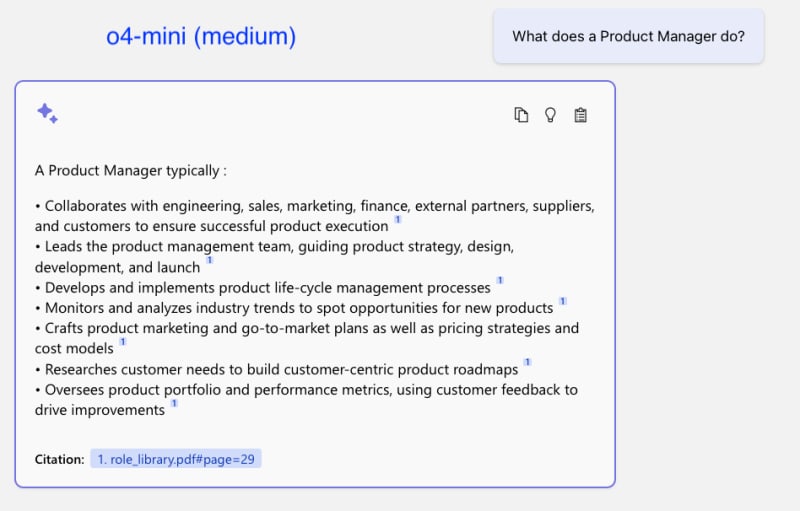Open citation superscript after 'successful product execution'
The height and width of the screenshot is (511, 800).
pyautogui.click(x=398, y=219)
